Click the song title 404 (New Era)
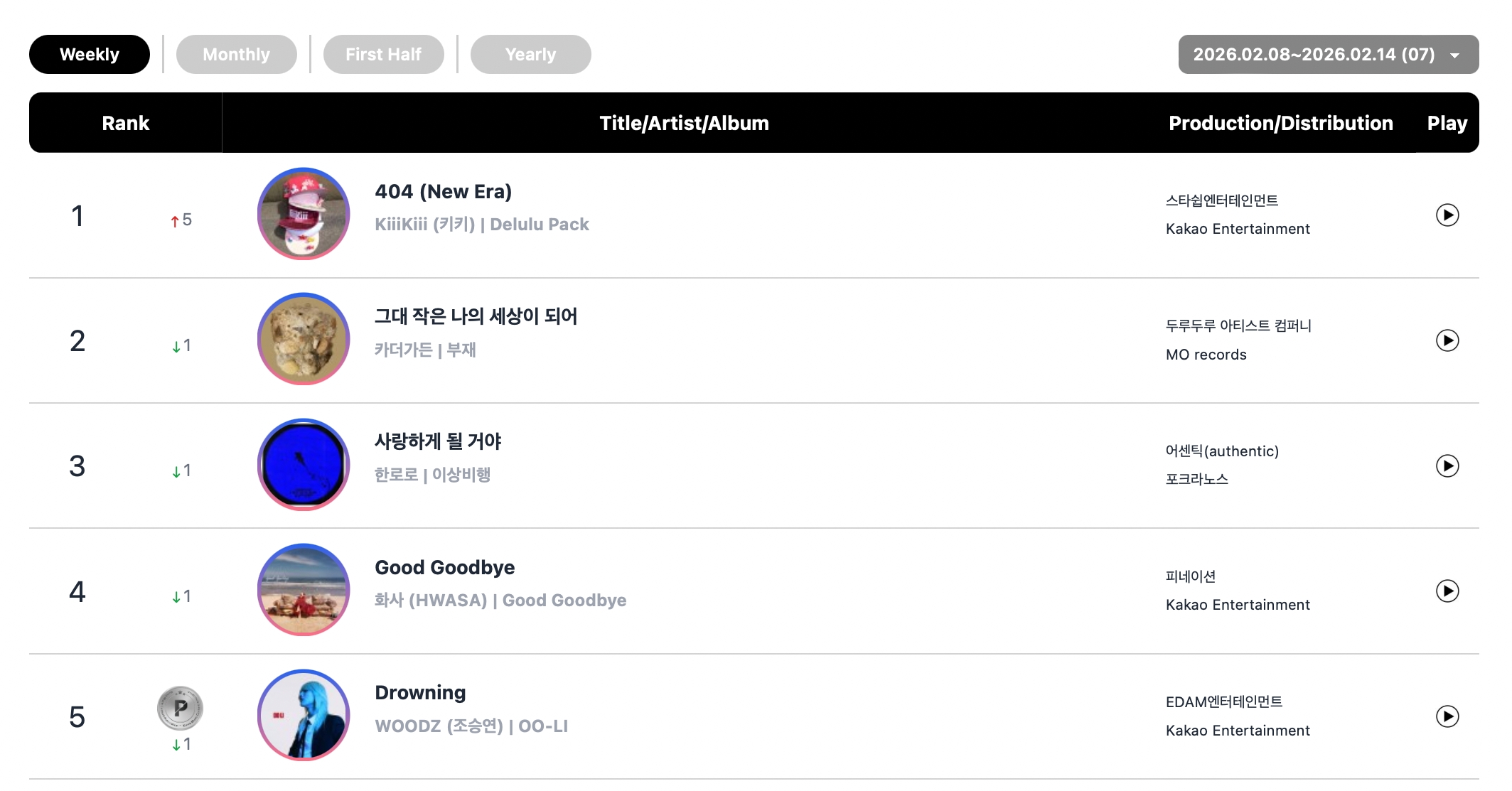This screenshot has height=791, width=1512. point(443,192)
